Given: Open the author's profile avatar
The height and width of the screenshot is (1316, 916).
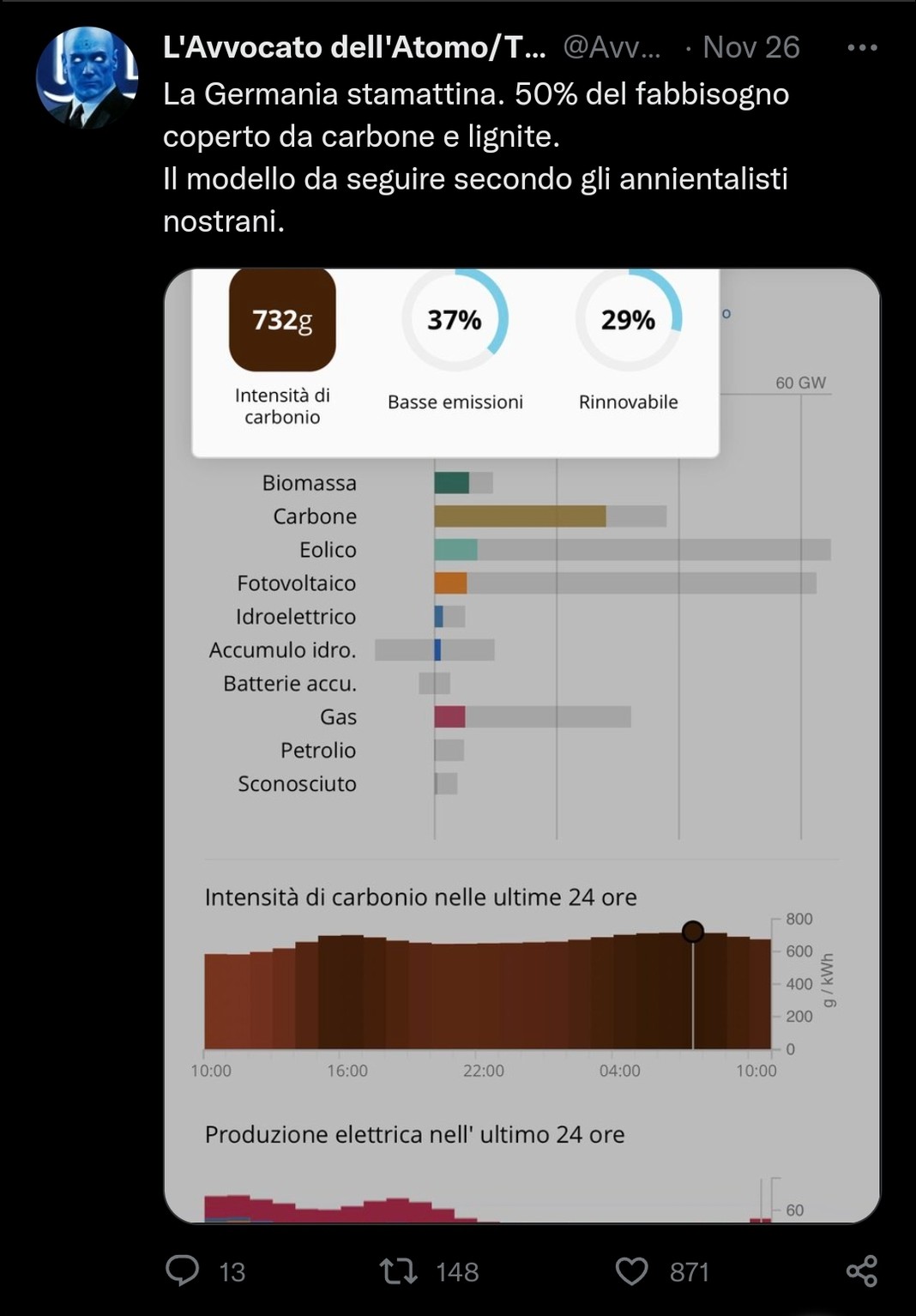Looking at the screenshot, I should click(87, 79).
